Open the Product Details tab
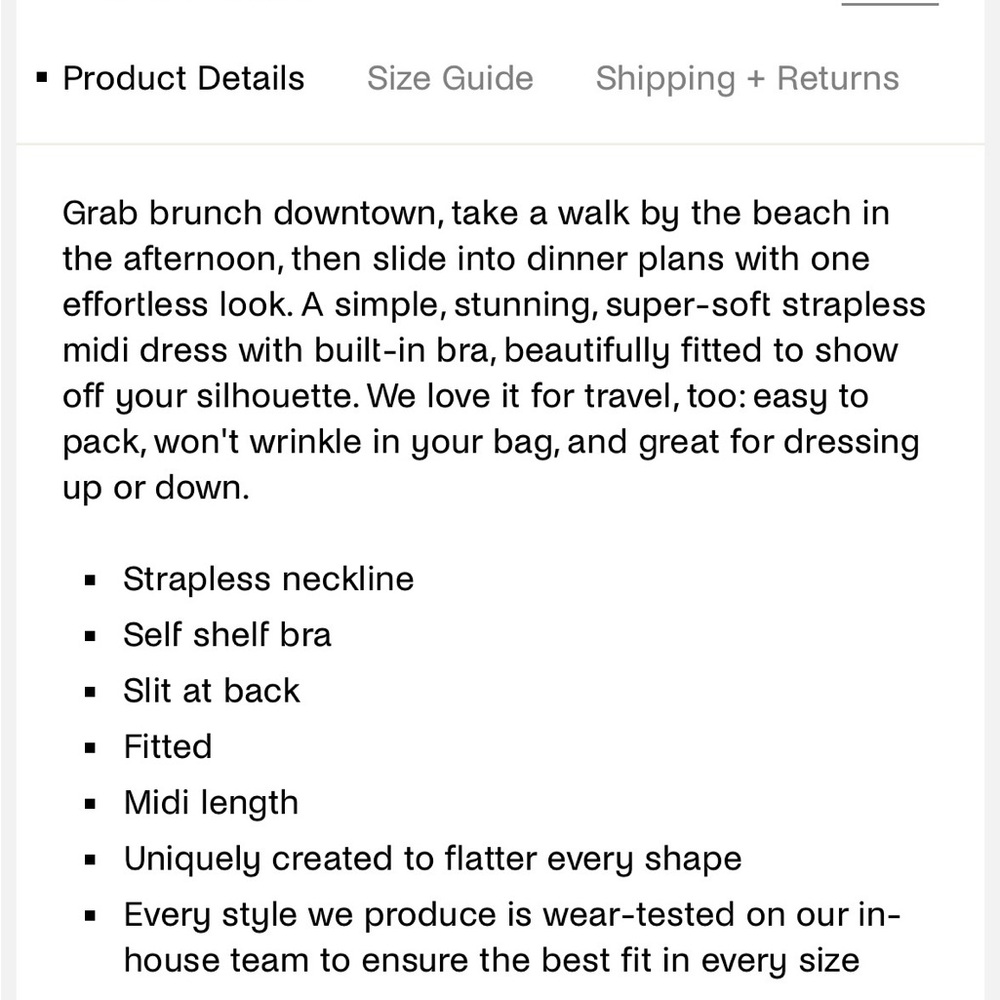 pos(183,78)
